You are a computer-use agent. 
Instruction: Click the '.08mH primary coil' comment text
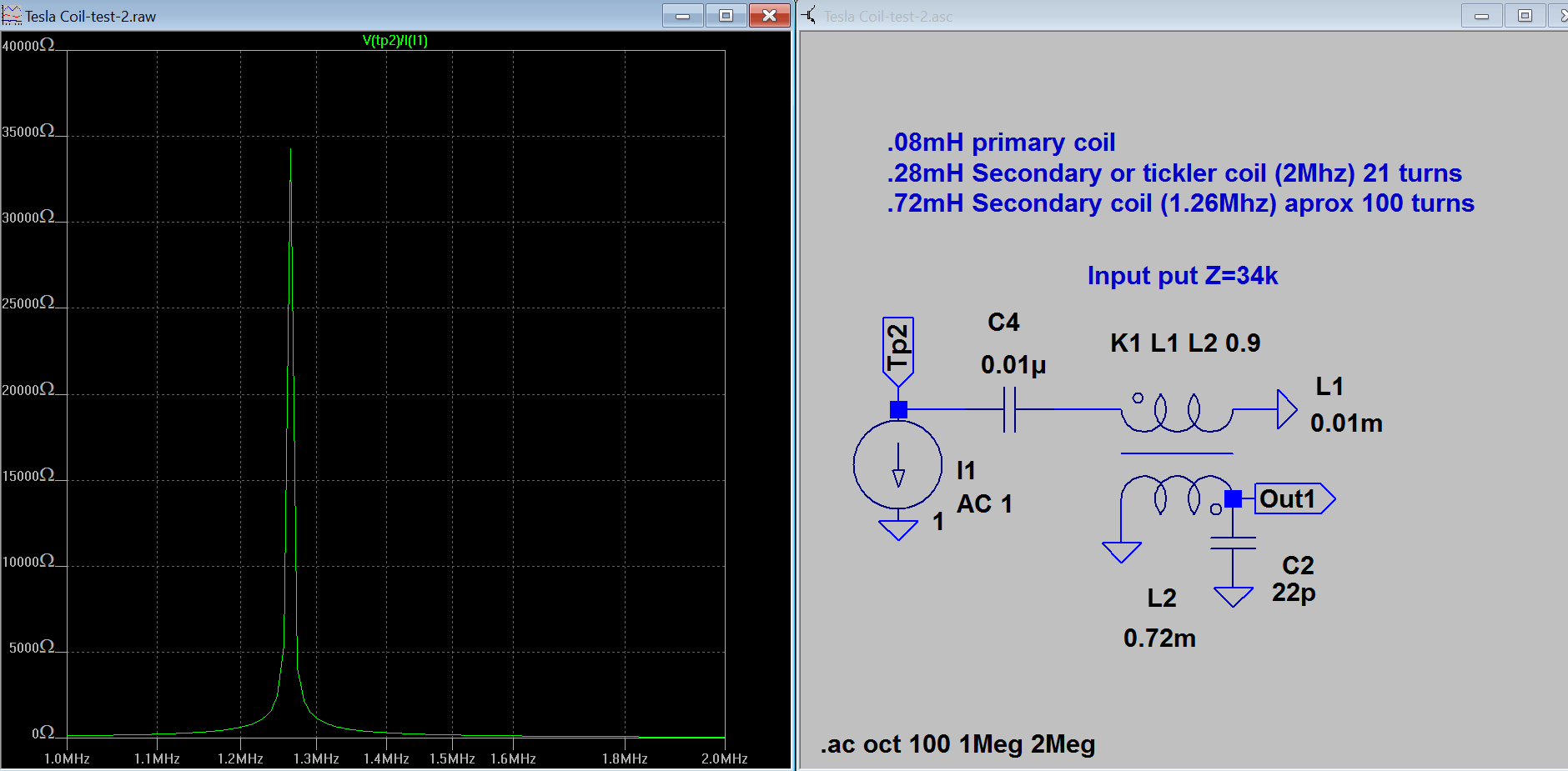(x=1001, y=142)
